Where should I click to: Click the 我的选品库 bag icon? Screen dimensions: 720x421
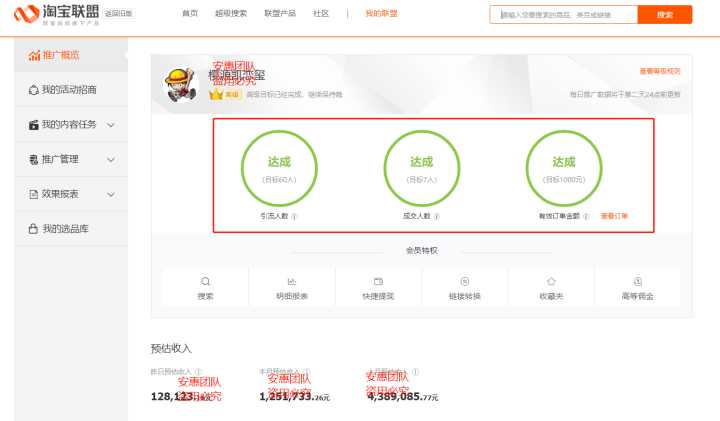33,229
